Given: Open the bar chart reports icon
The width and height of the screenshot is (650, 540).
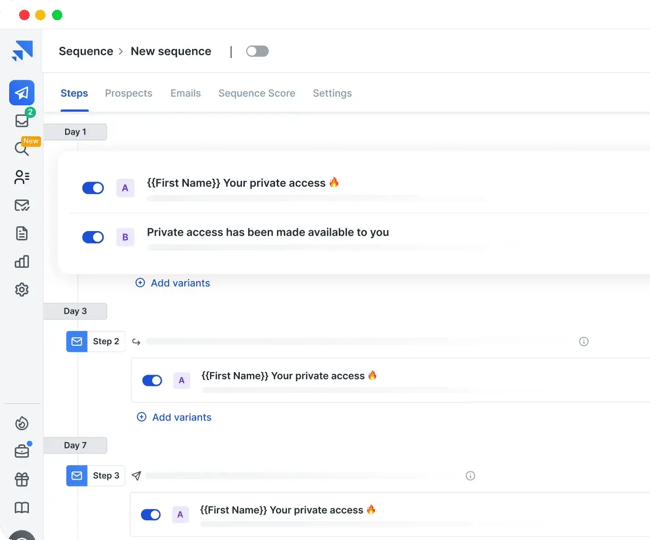Looking at the screenshot, I should (x=22, y=262).
